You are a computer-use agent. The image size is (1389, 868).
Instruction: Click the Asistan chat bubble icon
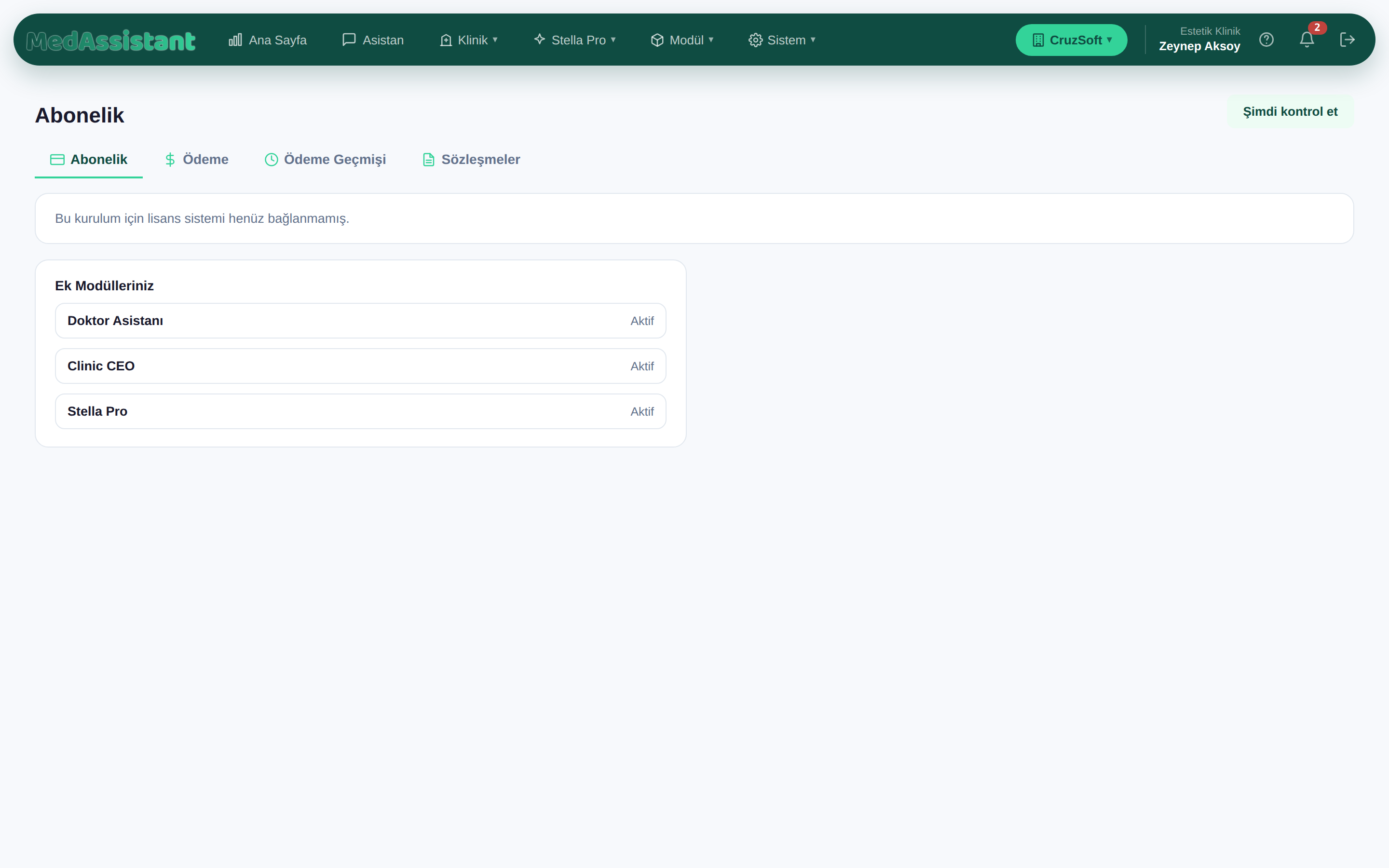click(x=349, y=40)
